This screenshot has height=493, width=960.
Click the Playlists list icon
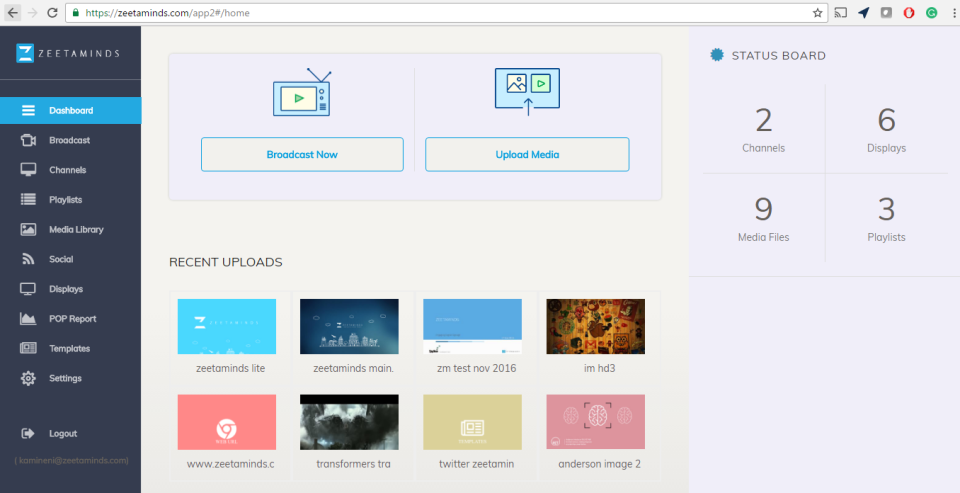pos(28,200)
